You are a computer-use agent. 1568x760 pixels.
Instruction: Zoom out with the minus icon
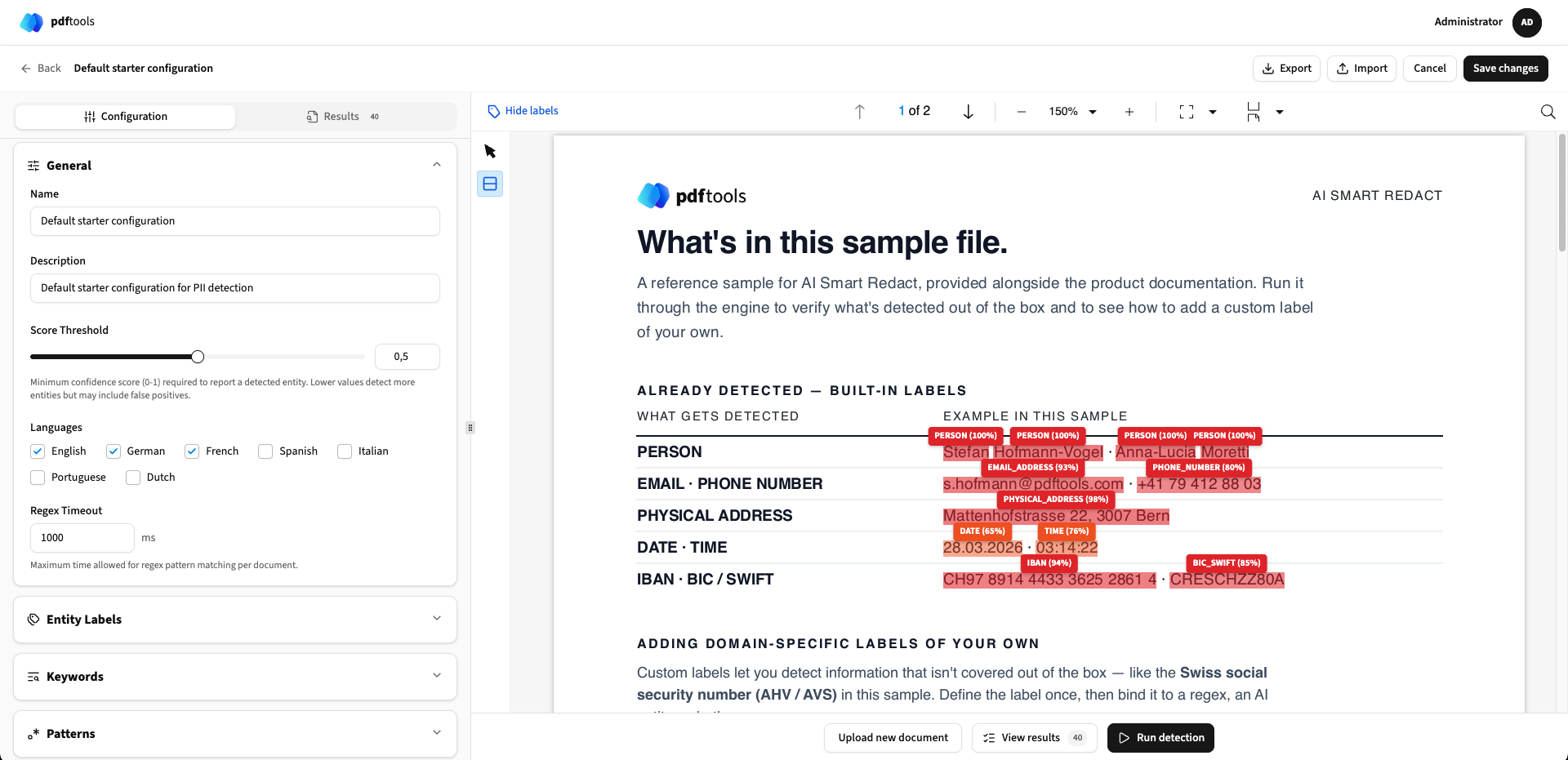1021,112
